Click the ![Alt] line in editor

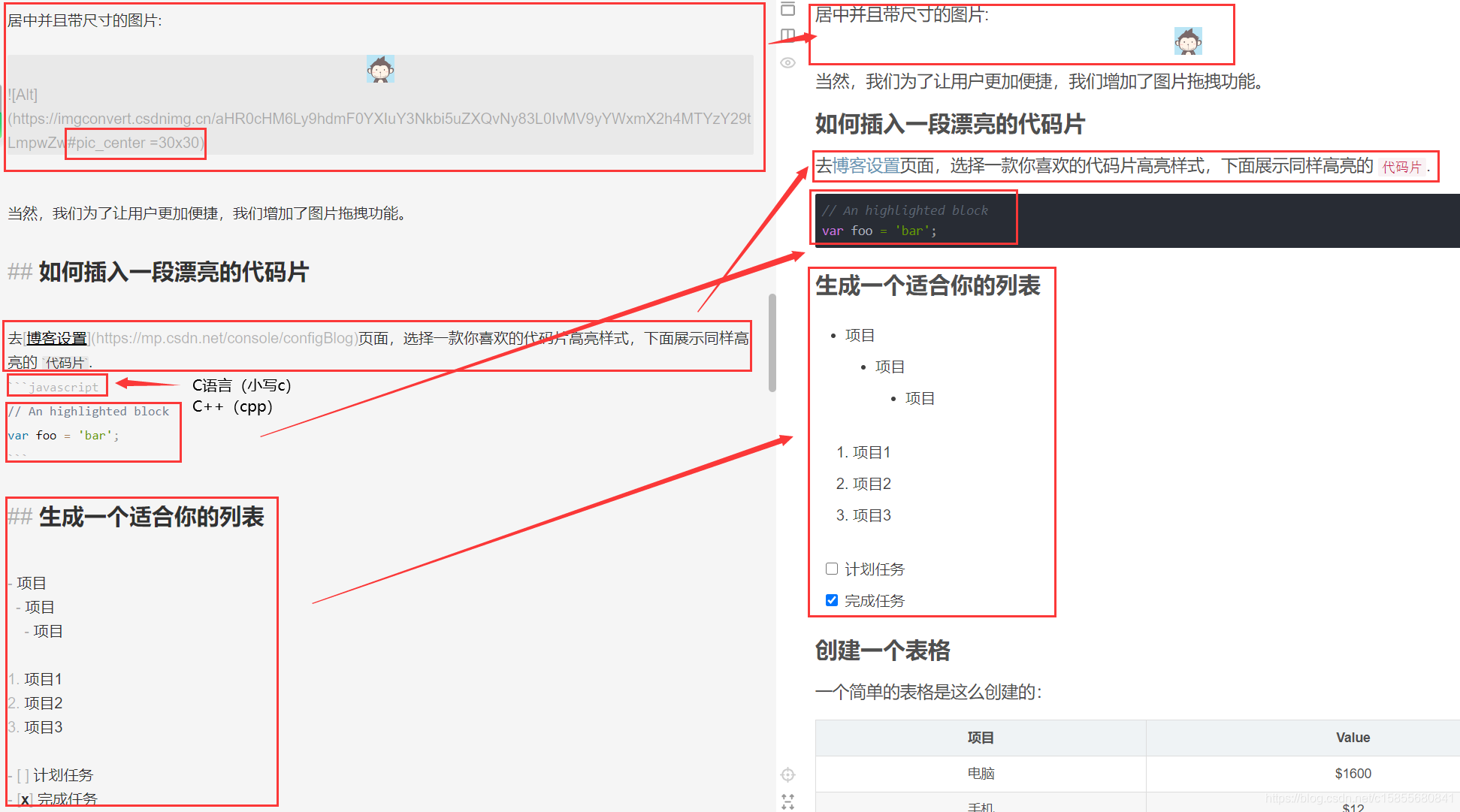23,95
